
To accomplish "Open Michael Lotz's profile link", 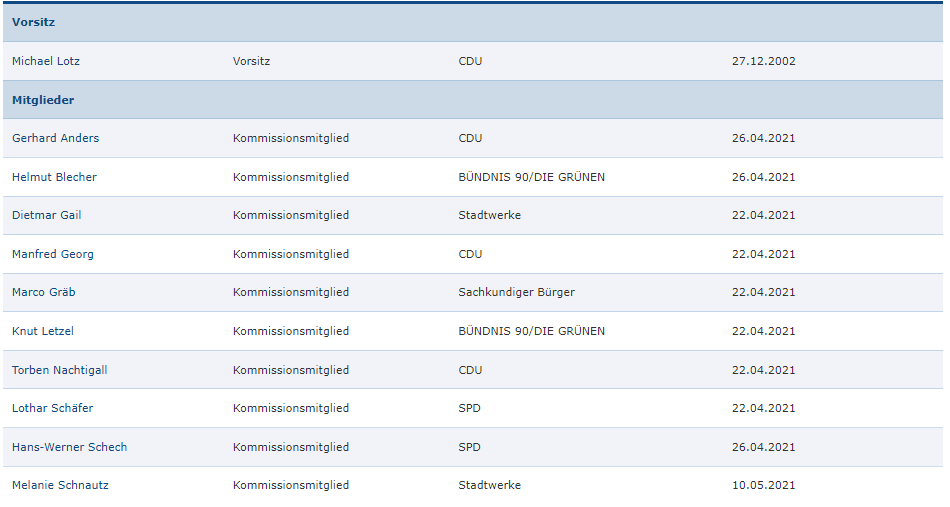I will click(46, 61).
